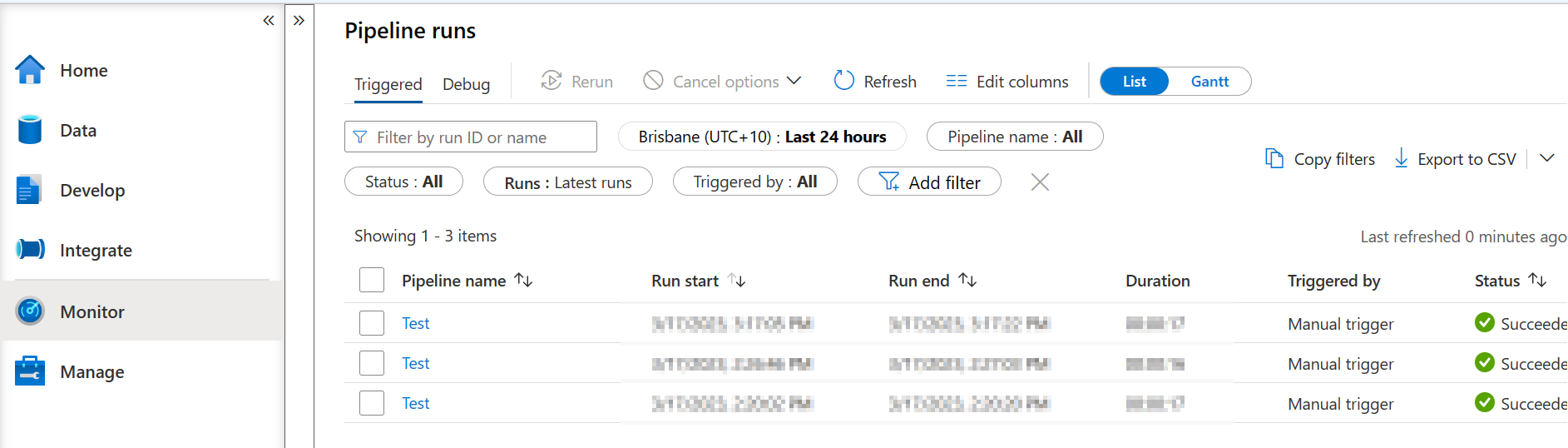1568x448 pixels.
Task: Expand the side pane with the right double chevron
Action: tap(299, 20)
